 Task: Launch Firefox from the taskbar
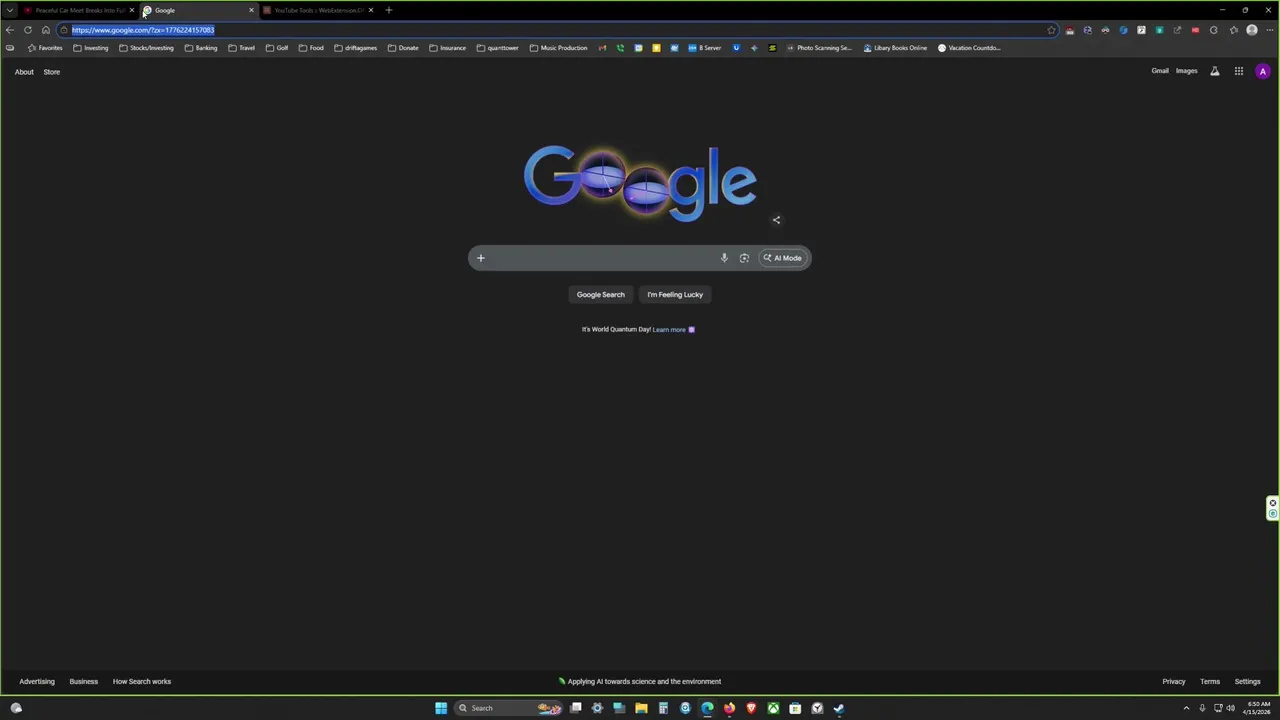tap(729, 708)
